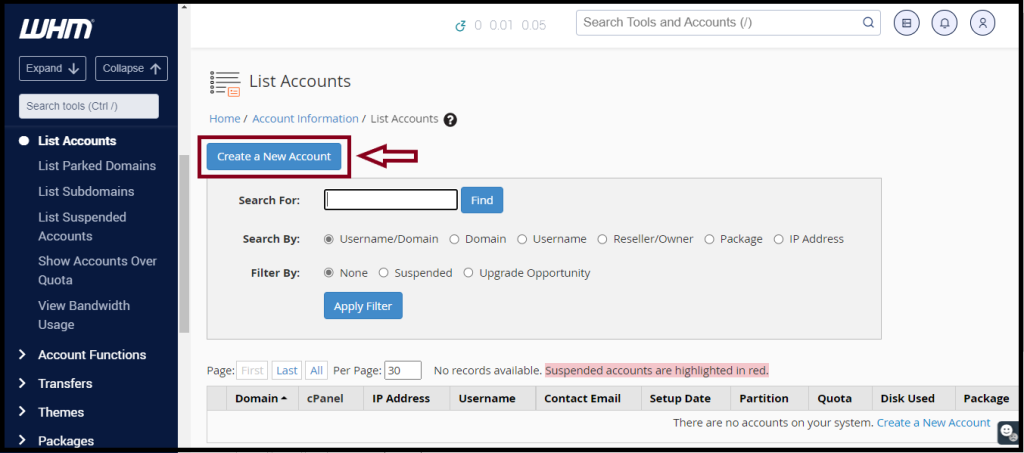The height and width of the screenshot is (453, 1024).
Task: Sort the table by Domain column
Action: (x=261, y=398)
